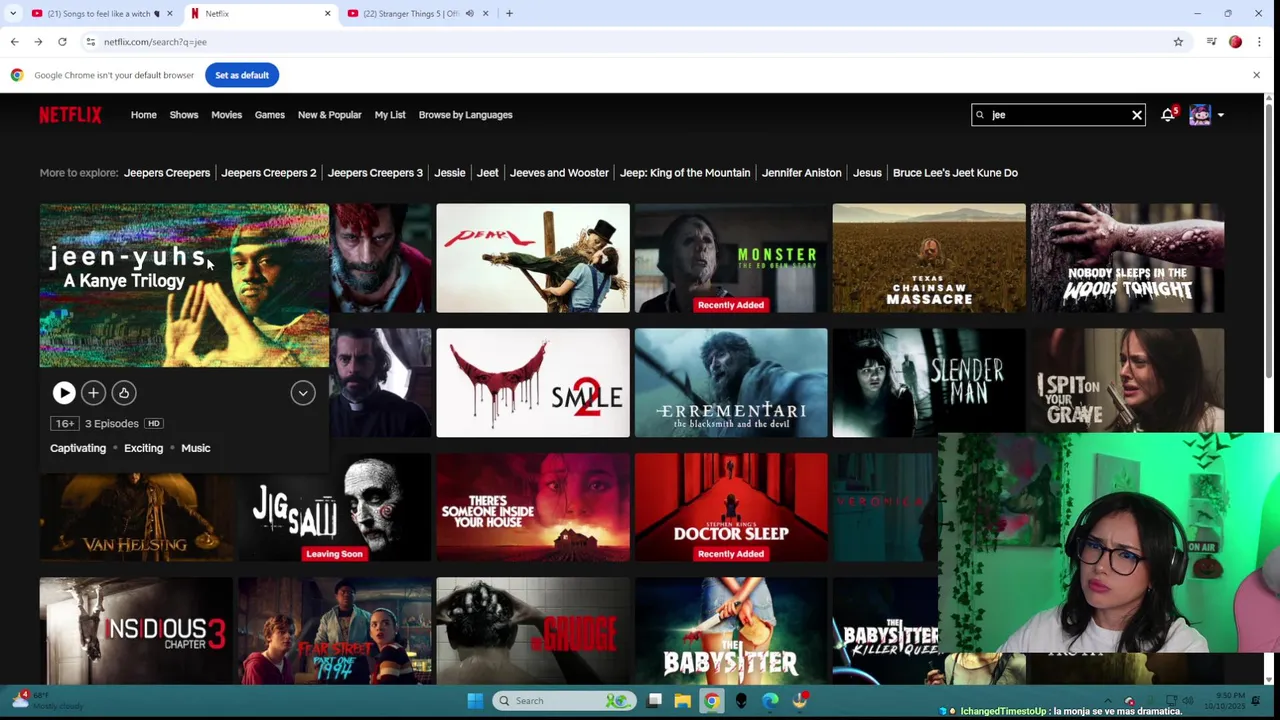
Task: Open The Babysitter thumbnail
Action: pyautogui.click(x=731, y=631)
